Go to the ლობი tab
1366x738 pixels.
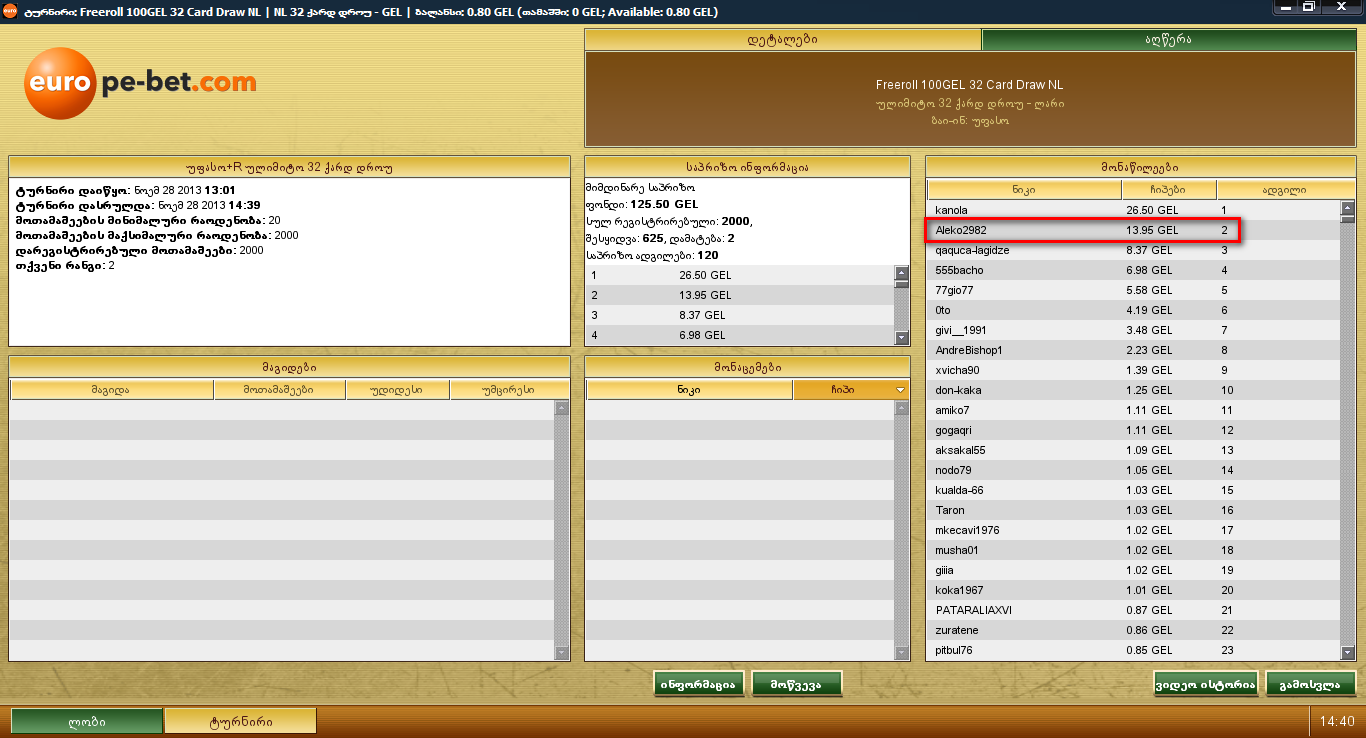tap(87, 721)
